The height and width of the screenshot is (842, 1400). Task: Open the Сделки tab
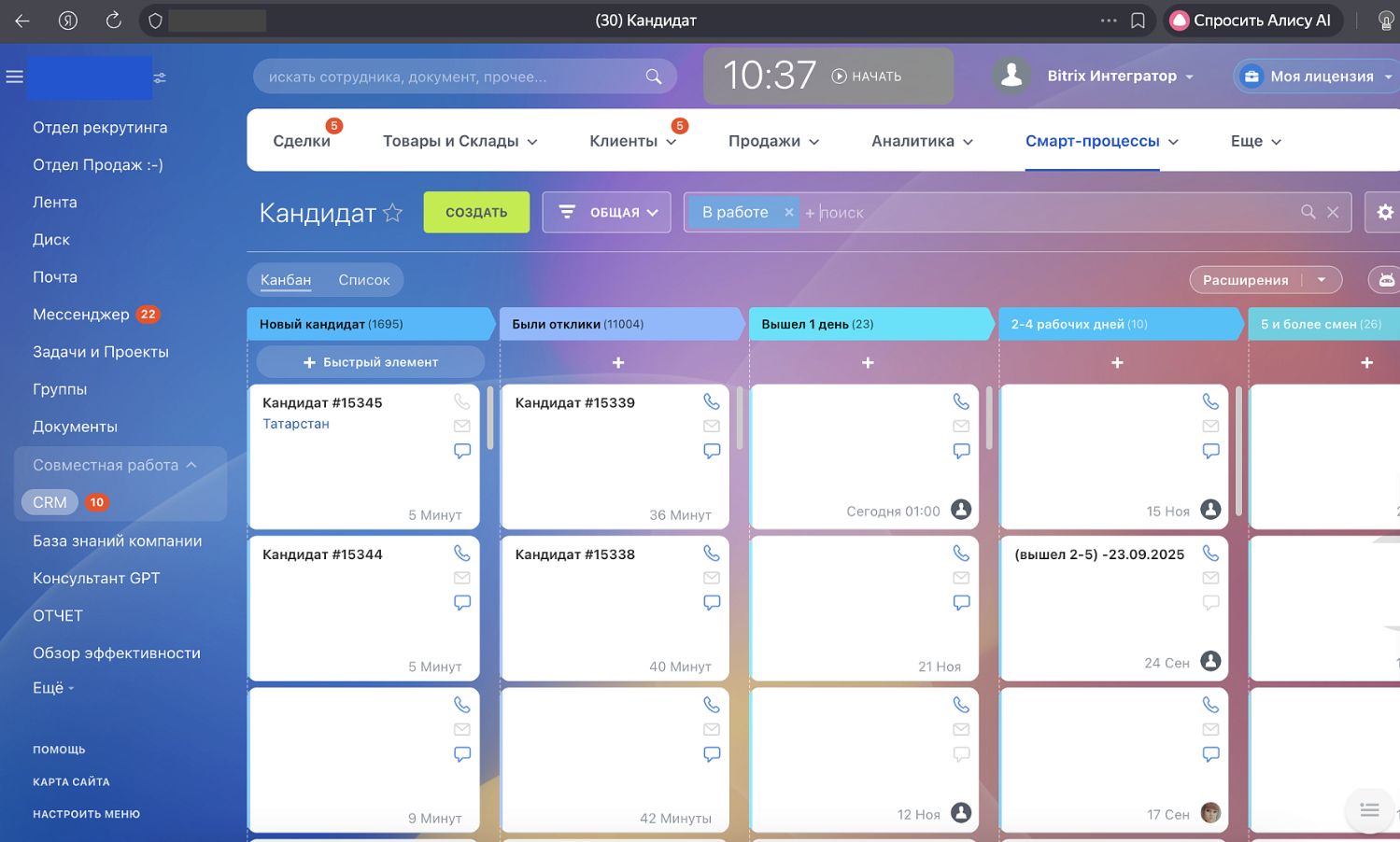coord(302,141)
